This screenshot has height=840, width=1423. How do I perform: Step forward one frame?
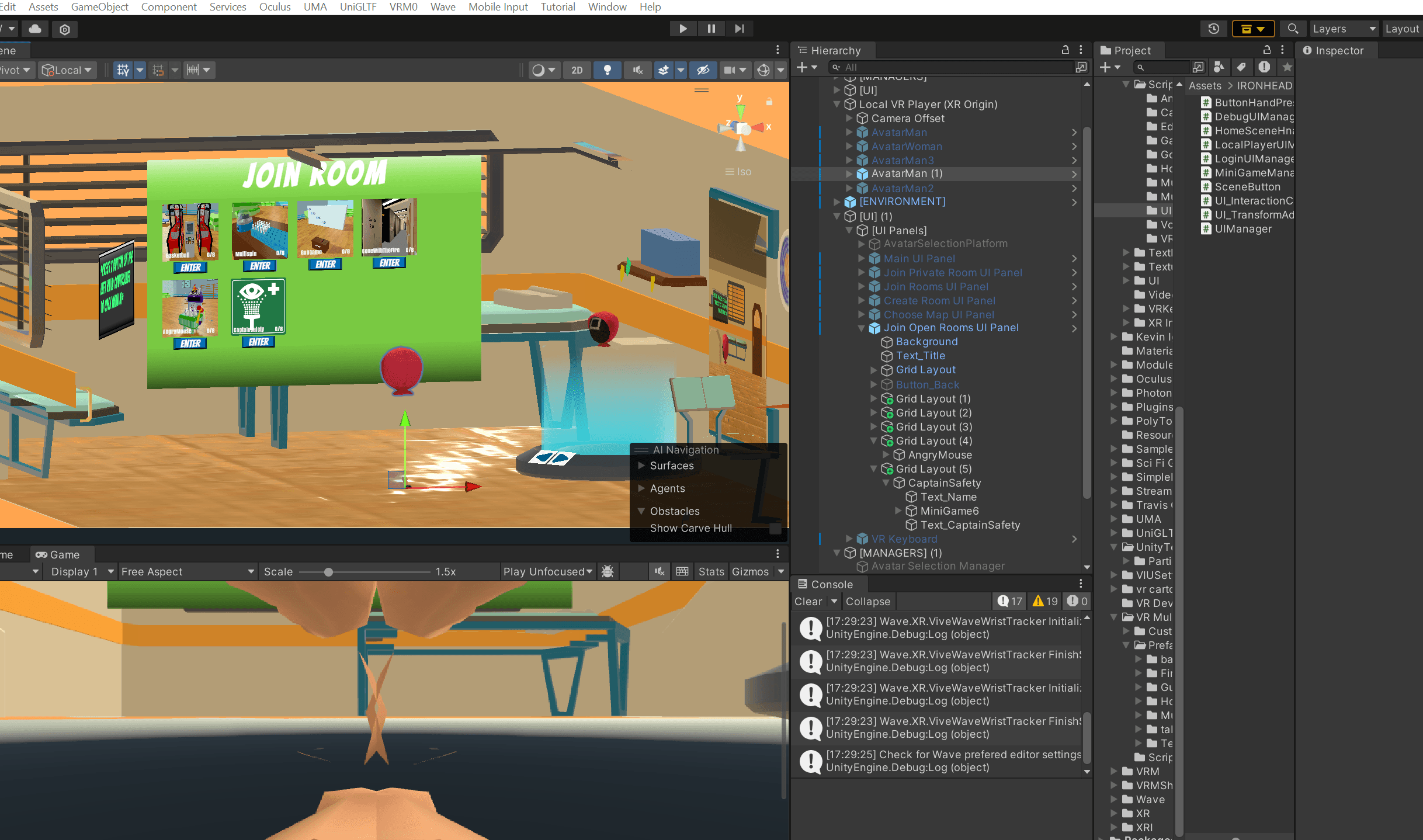point(739,29)
